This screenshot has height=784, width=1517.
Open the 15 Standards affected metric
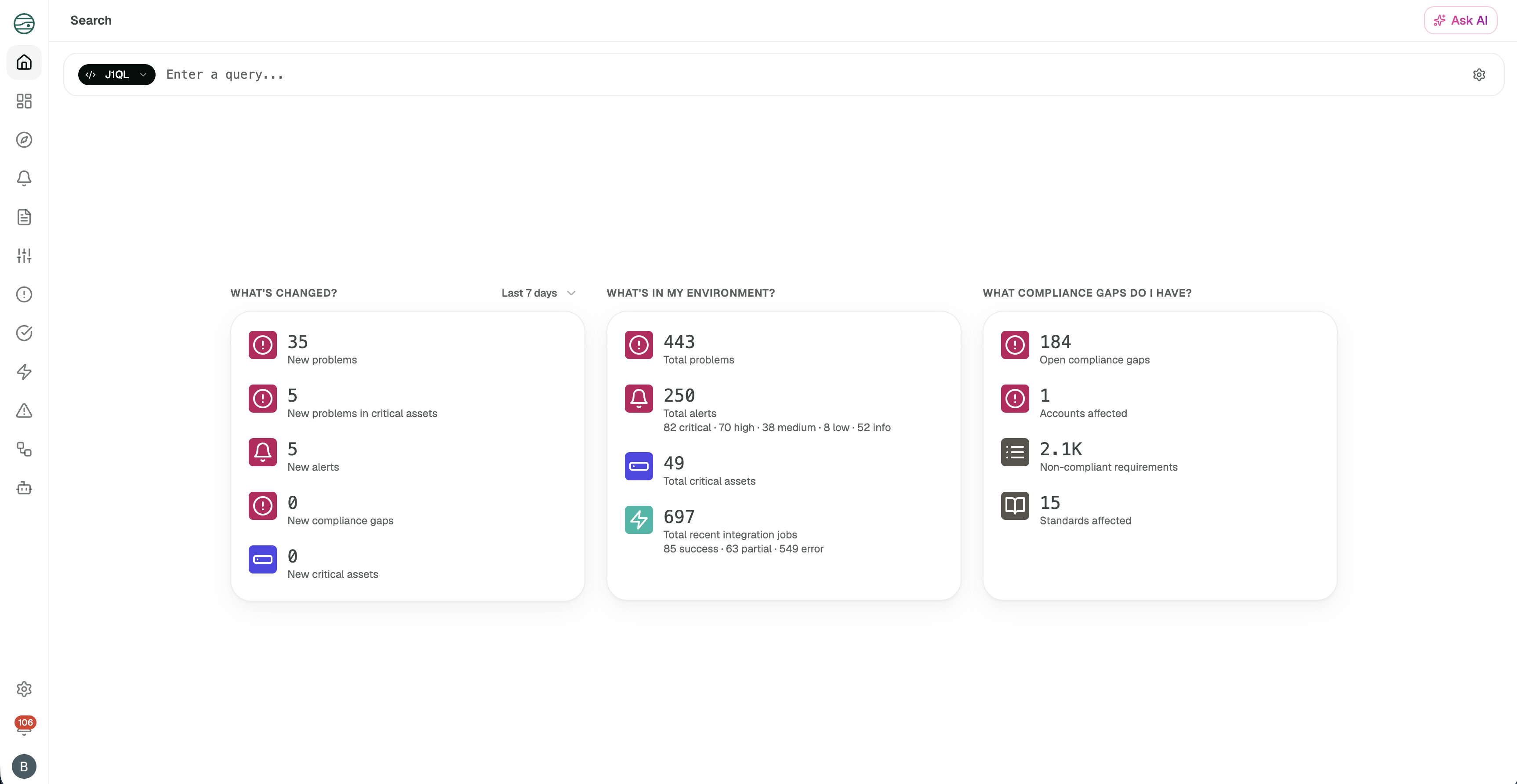tap(1085, 510)
